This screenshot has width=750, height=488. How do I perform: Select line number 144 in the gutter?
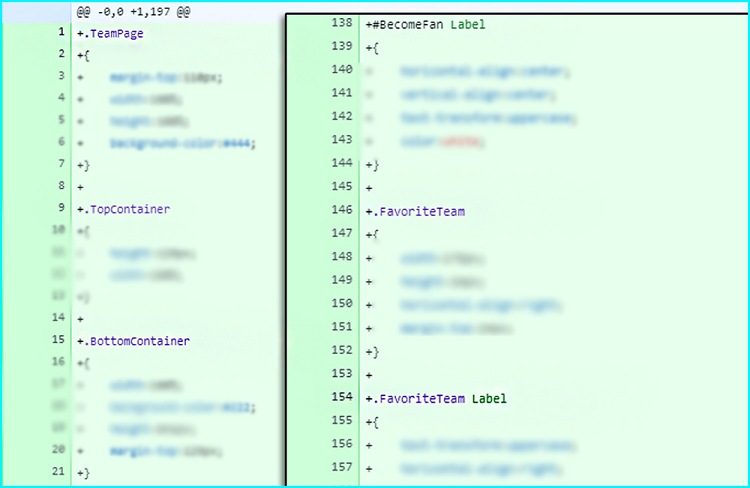click(341, 162)
